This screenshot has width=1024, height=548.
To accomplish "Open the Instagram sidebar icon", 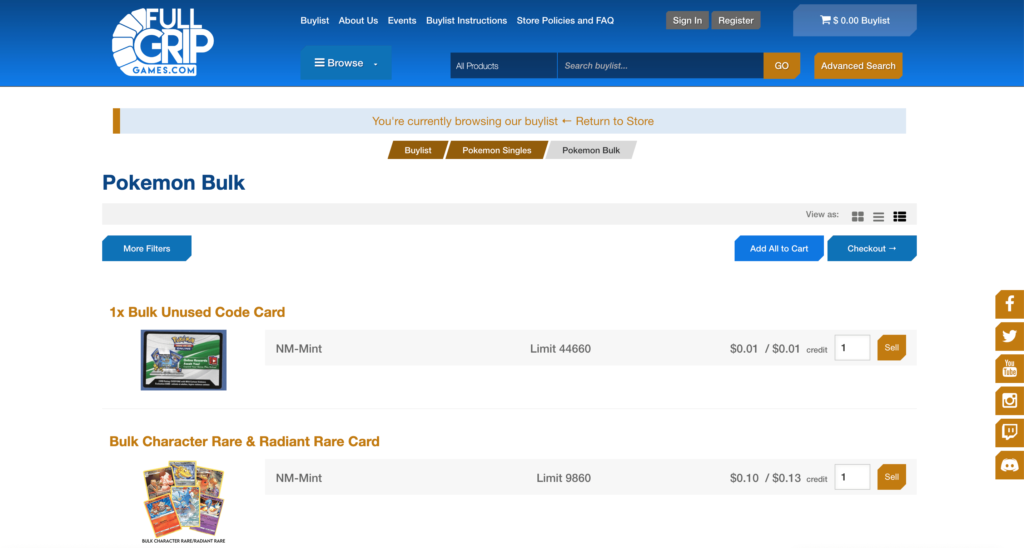I will coord(1010,400).
